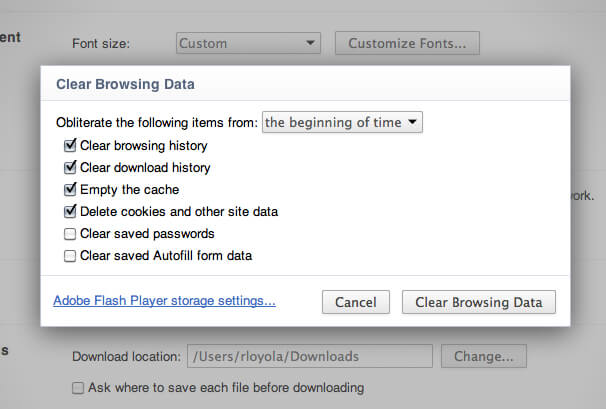This screenshot has height=409, width=606.
Task: Uncheck Clear browsing history checkbox
Action: click(70, 146)
